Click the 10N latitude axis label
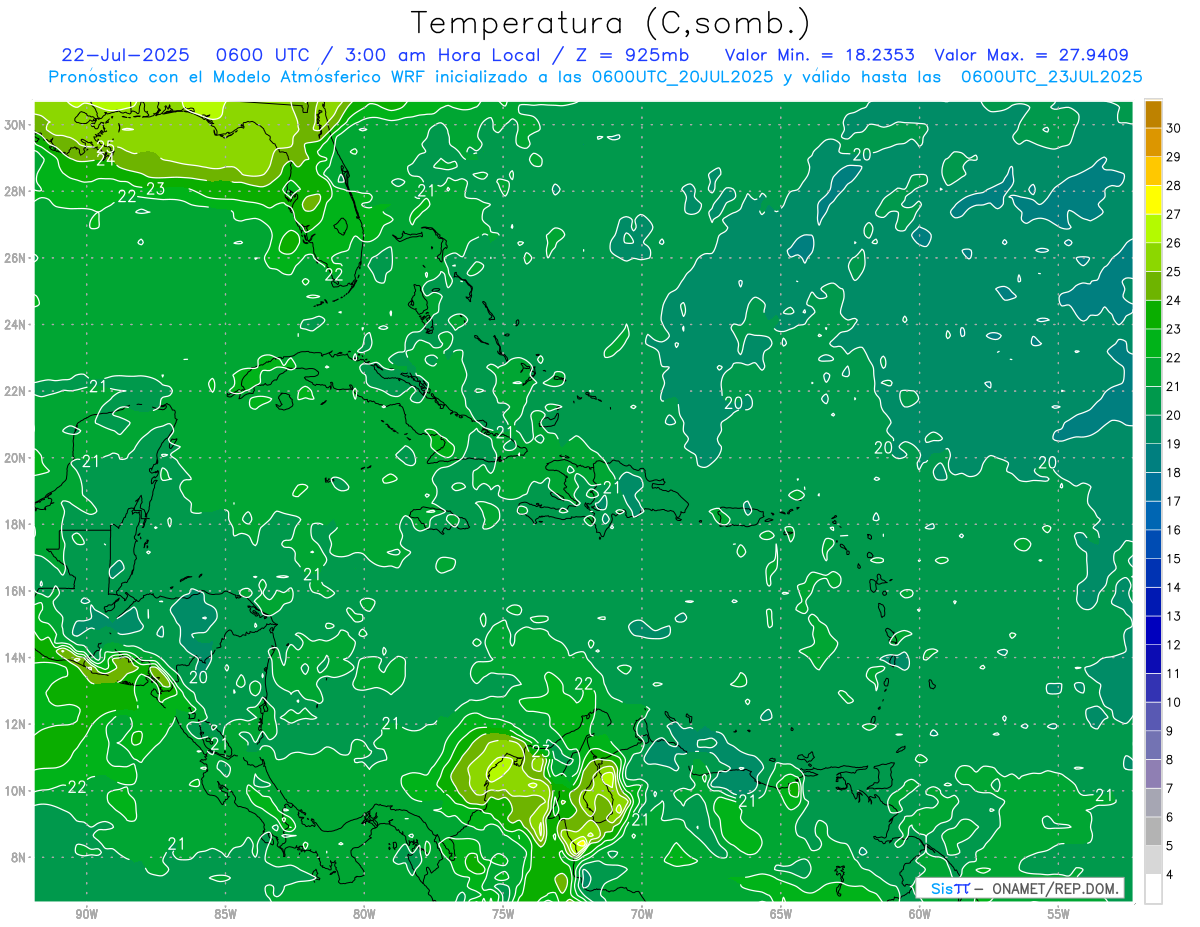Viewport: 1200px width, 927px height. [16, 791]
